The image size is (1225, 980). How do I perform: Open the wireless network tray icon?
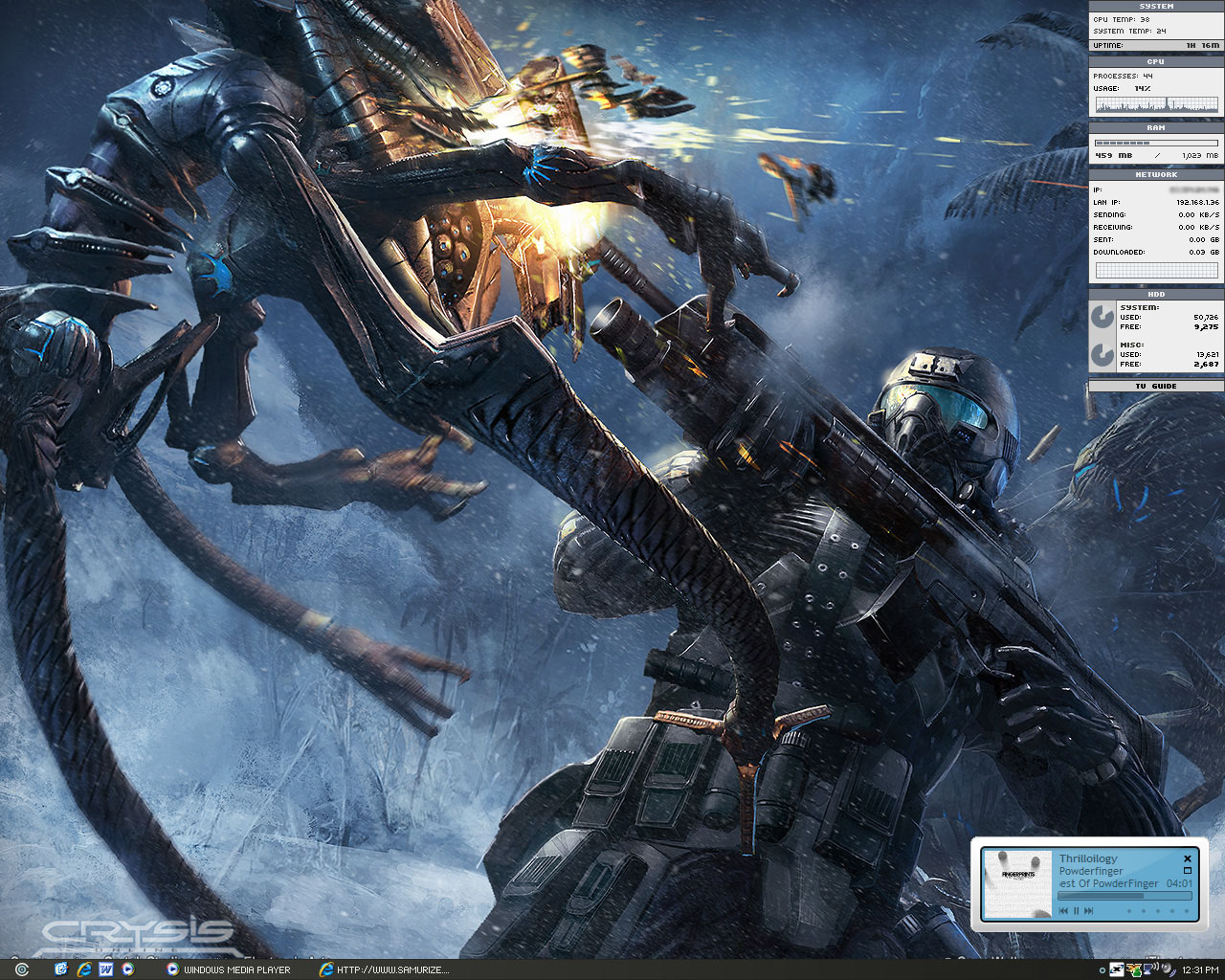click(x=1150, y=969)
